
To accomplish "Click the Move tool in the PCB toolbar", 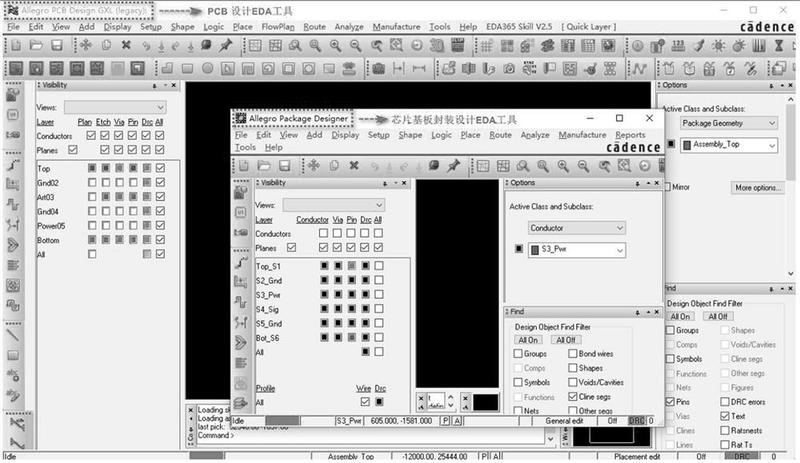I will pyautogui.click(x=84, y=46).
